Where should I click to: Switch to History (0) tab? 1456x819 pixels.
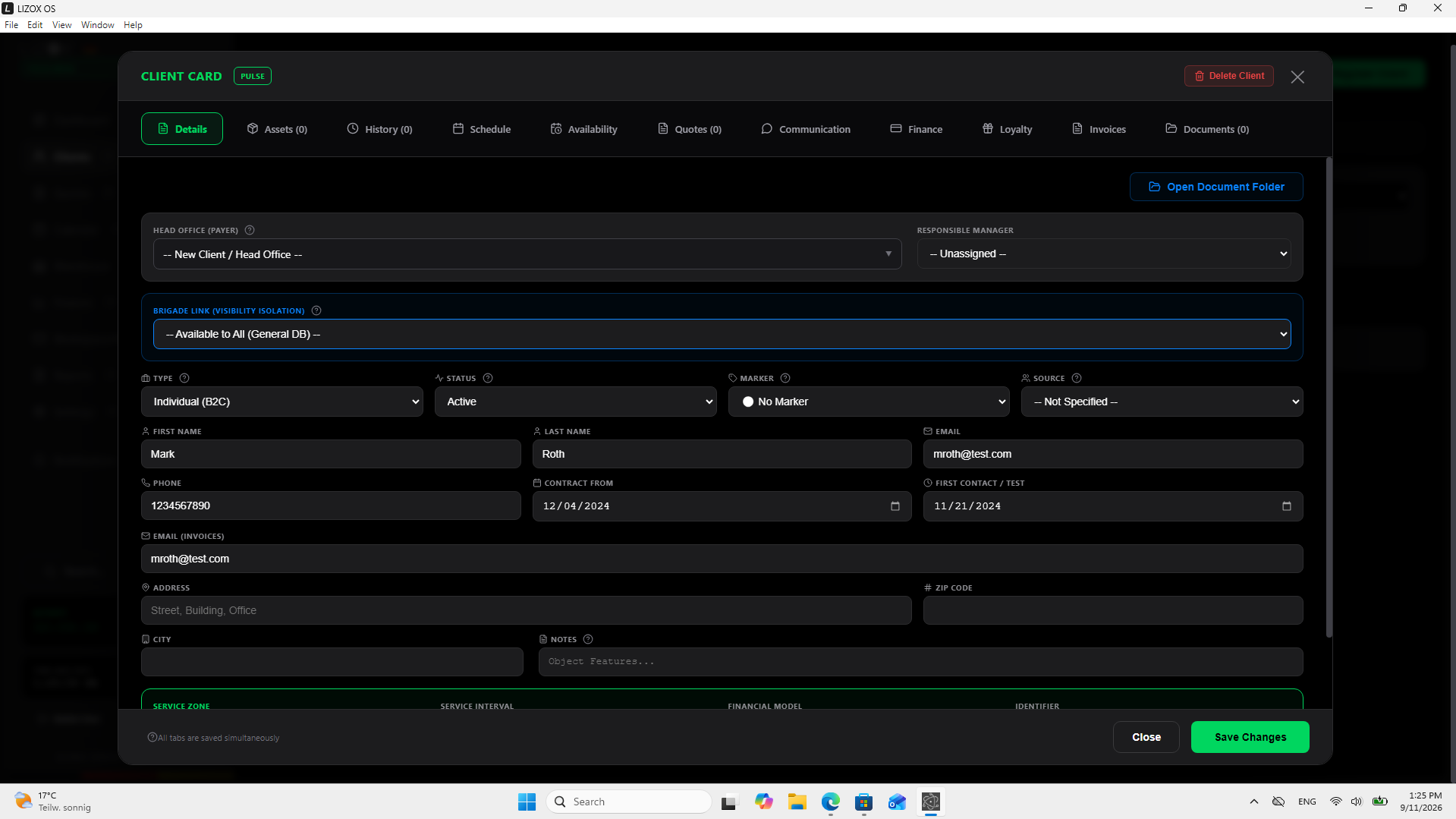click(380, 129)
